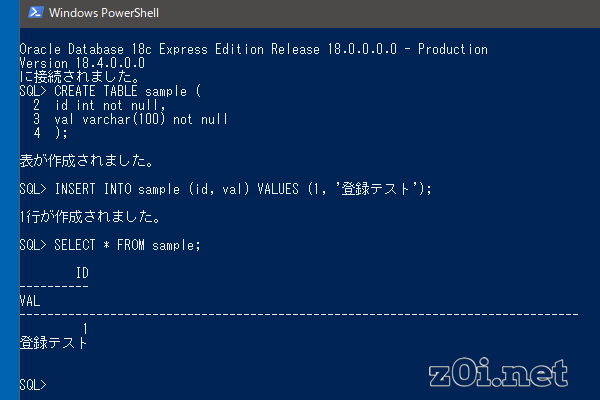Click the long dashed separator under VAL

298,313
